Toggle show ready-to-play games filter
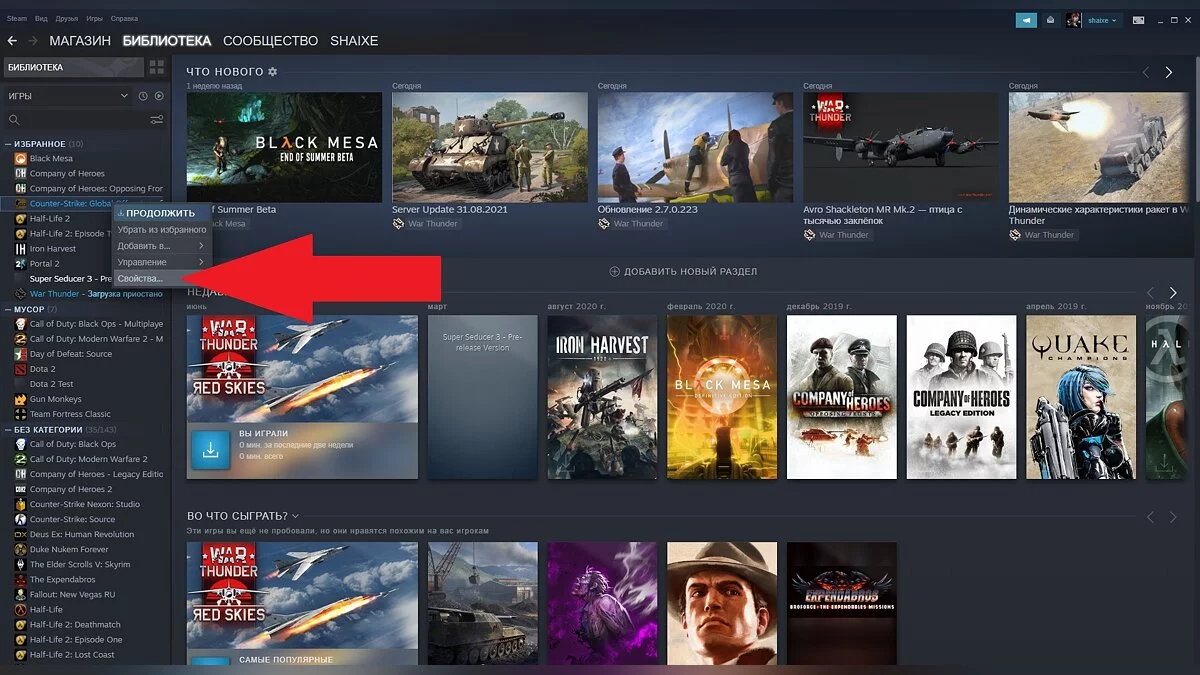This screenshot has height=675, width=1200. (158, 96)
